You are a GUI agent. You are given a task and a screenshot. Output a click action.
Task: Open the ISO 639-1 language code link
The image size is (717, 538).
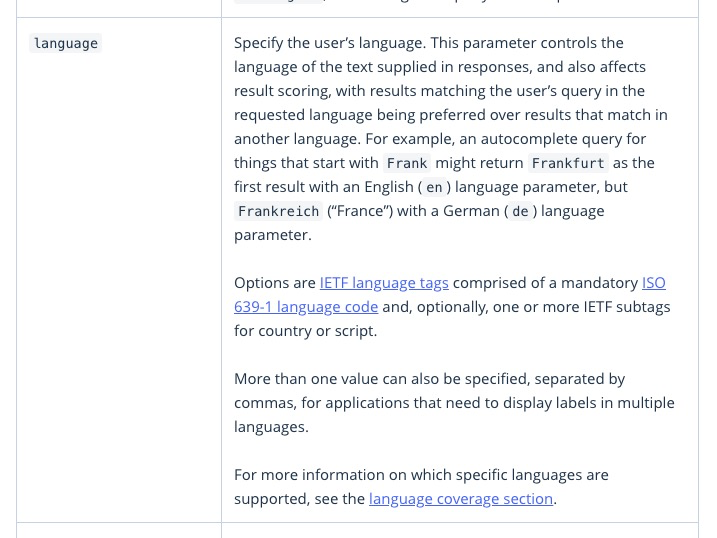tap(306, 307)
